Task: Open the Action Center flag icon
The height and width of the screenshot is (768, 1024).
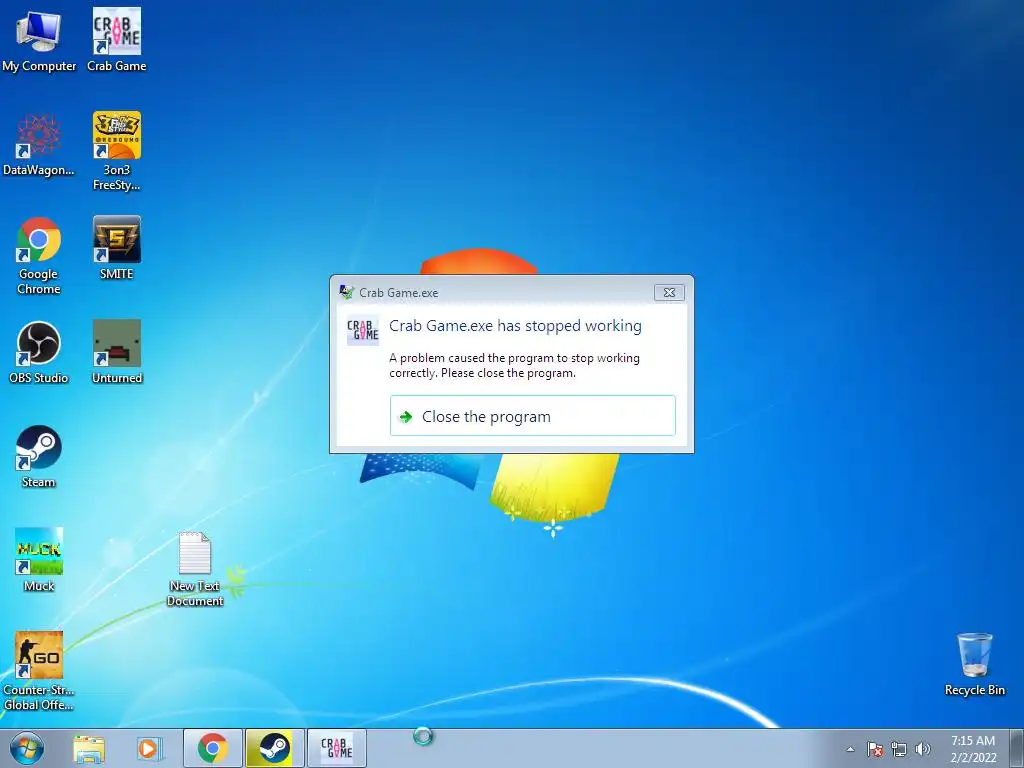Action: pos(875,749)
